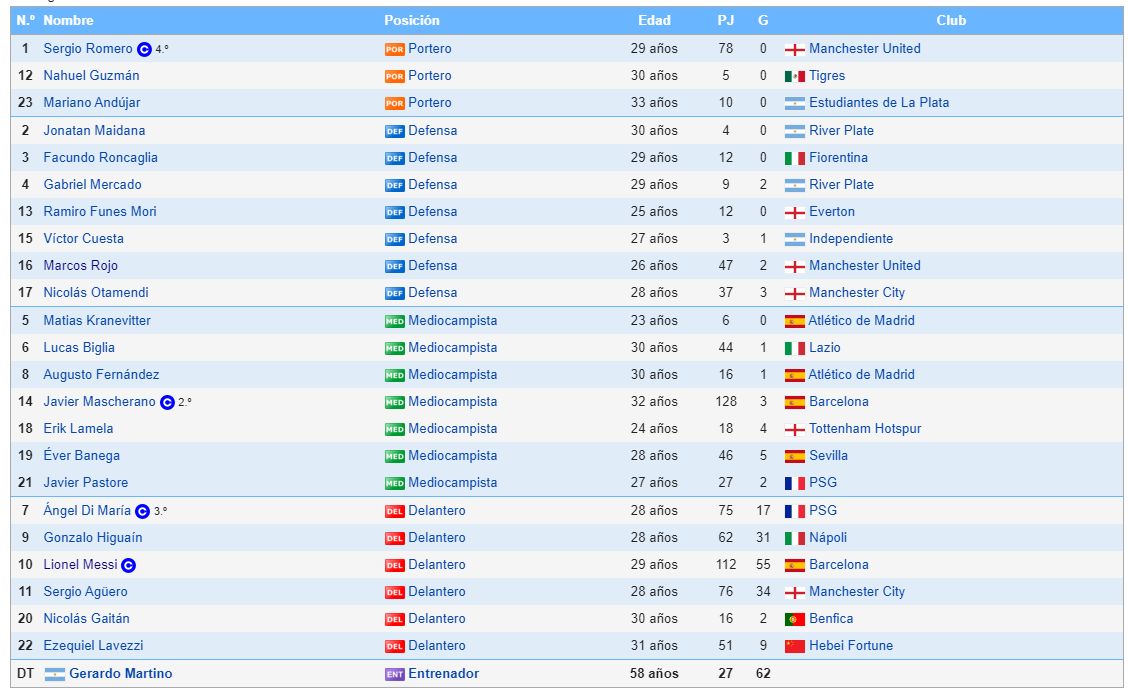
Task: Click 128 matches value for Mascherano
Action: pos(726,402)
